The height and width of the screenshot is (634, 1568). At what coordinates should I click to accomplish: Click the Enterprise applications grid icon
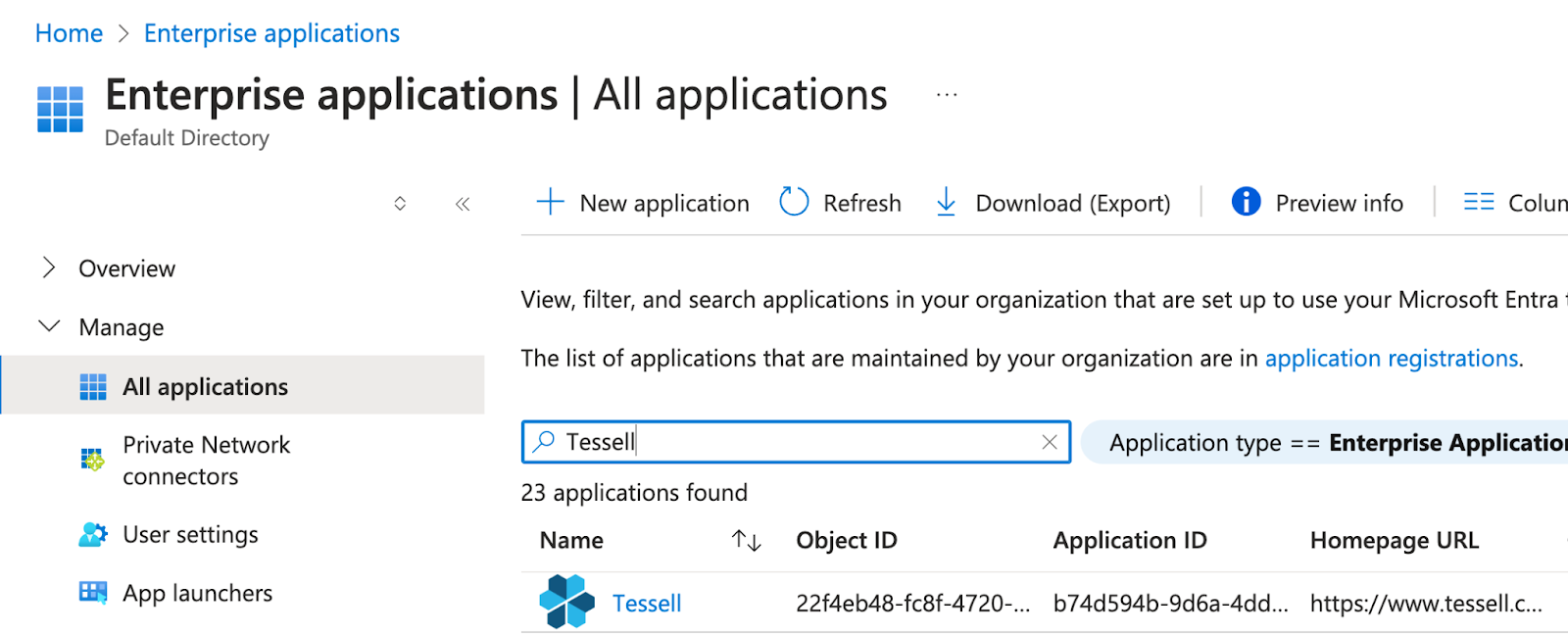(x=60, y=109)
